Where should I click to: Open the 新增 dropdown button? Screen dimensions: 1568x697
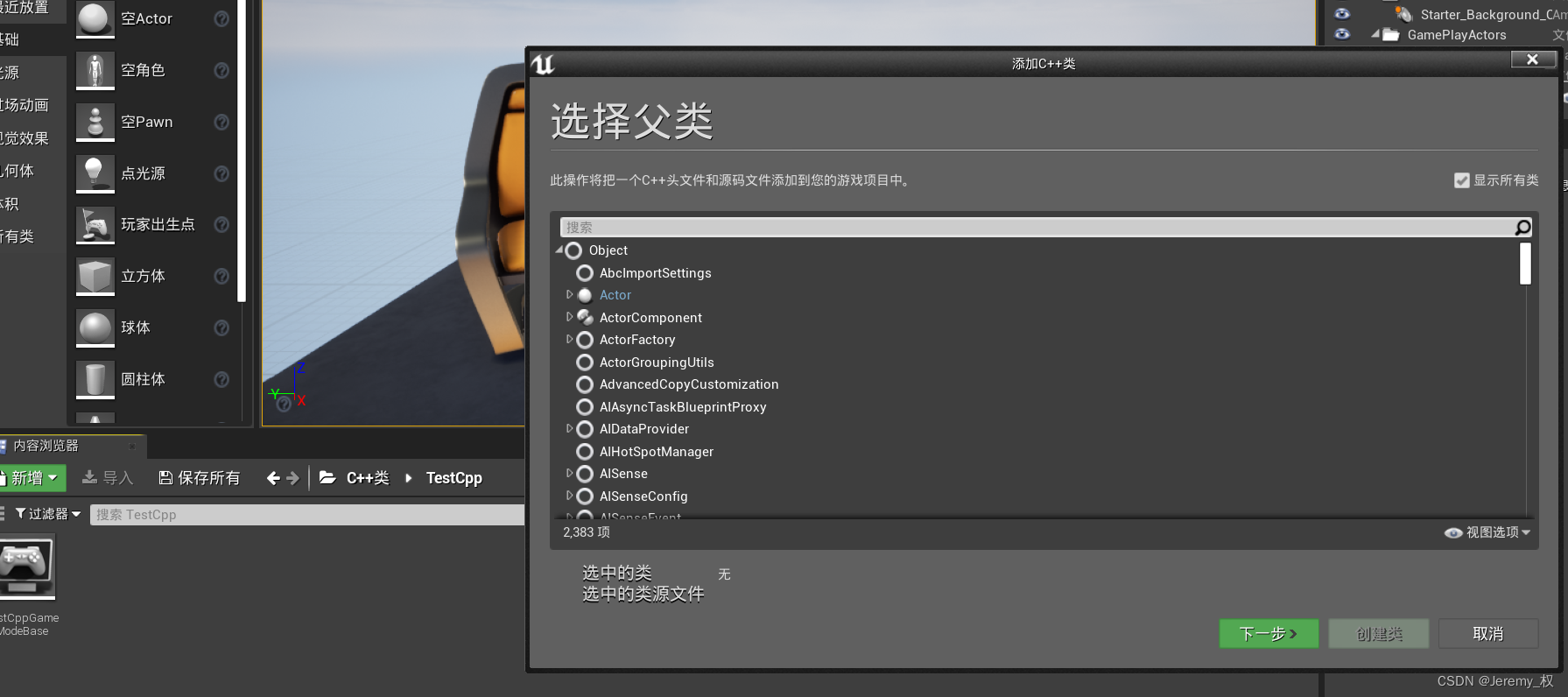pyautogui.click(x=32, y=478)
